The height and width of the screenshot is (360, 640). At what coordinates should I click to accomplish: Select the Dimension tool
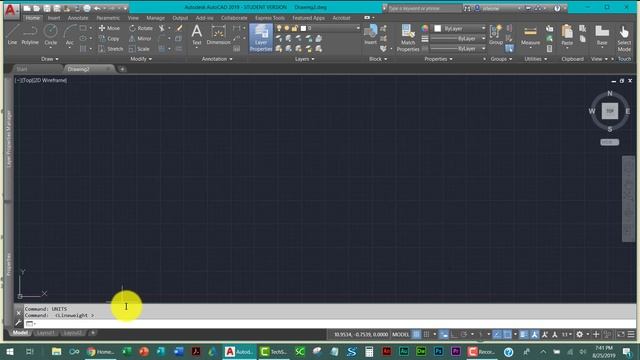click(218, 34)
